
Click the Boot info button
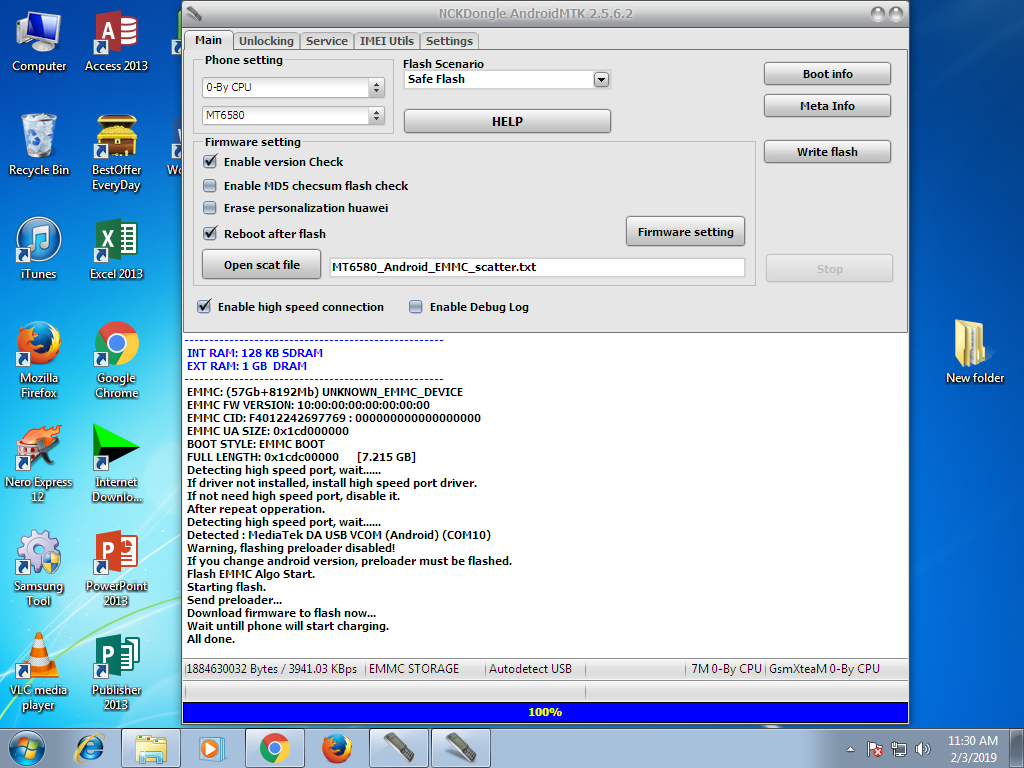click(x=827, y=74)
